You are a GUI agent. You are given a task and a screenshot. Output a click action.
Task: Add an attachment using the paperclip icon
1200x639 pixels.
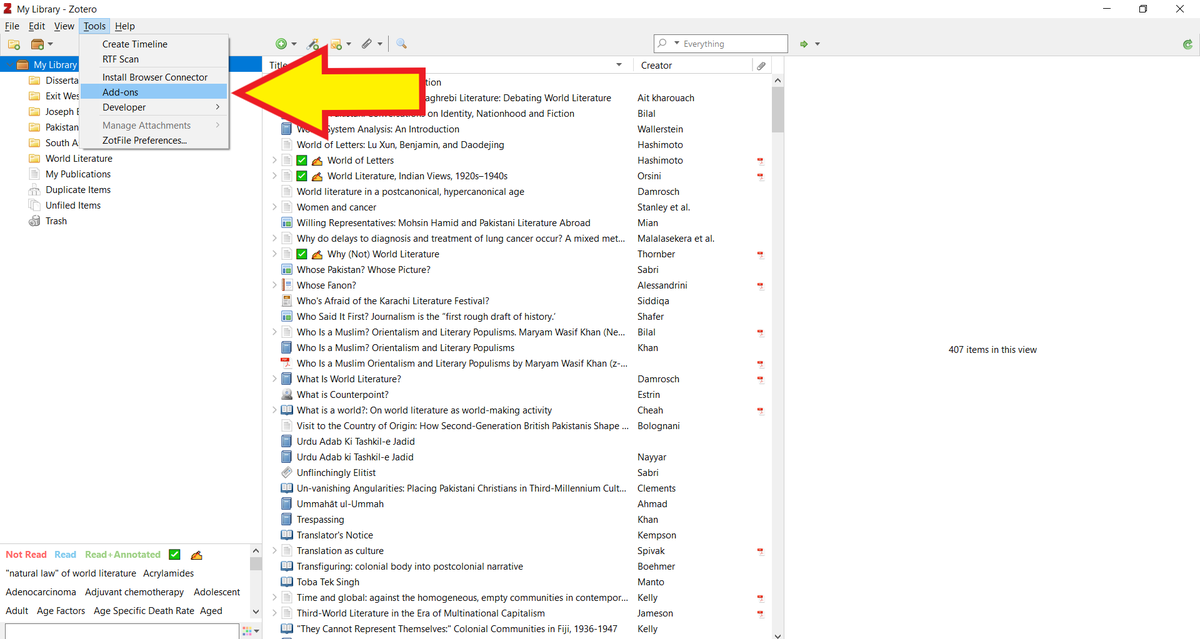click(x=366, y=43)
